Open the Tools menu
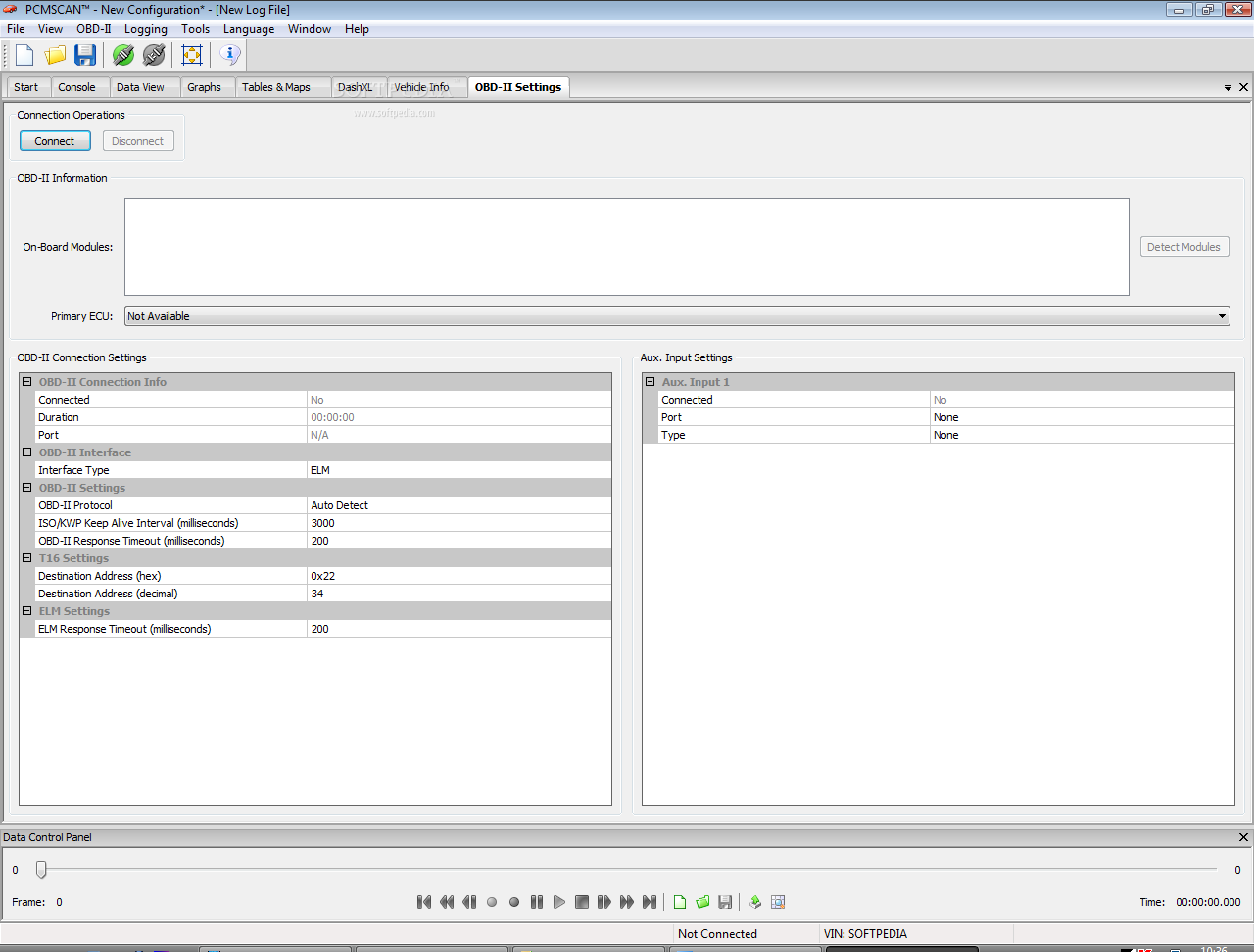 pyautogui.click(x=196, y=29)
